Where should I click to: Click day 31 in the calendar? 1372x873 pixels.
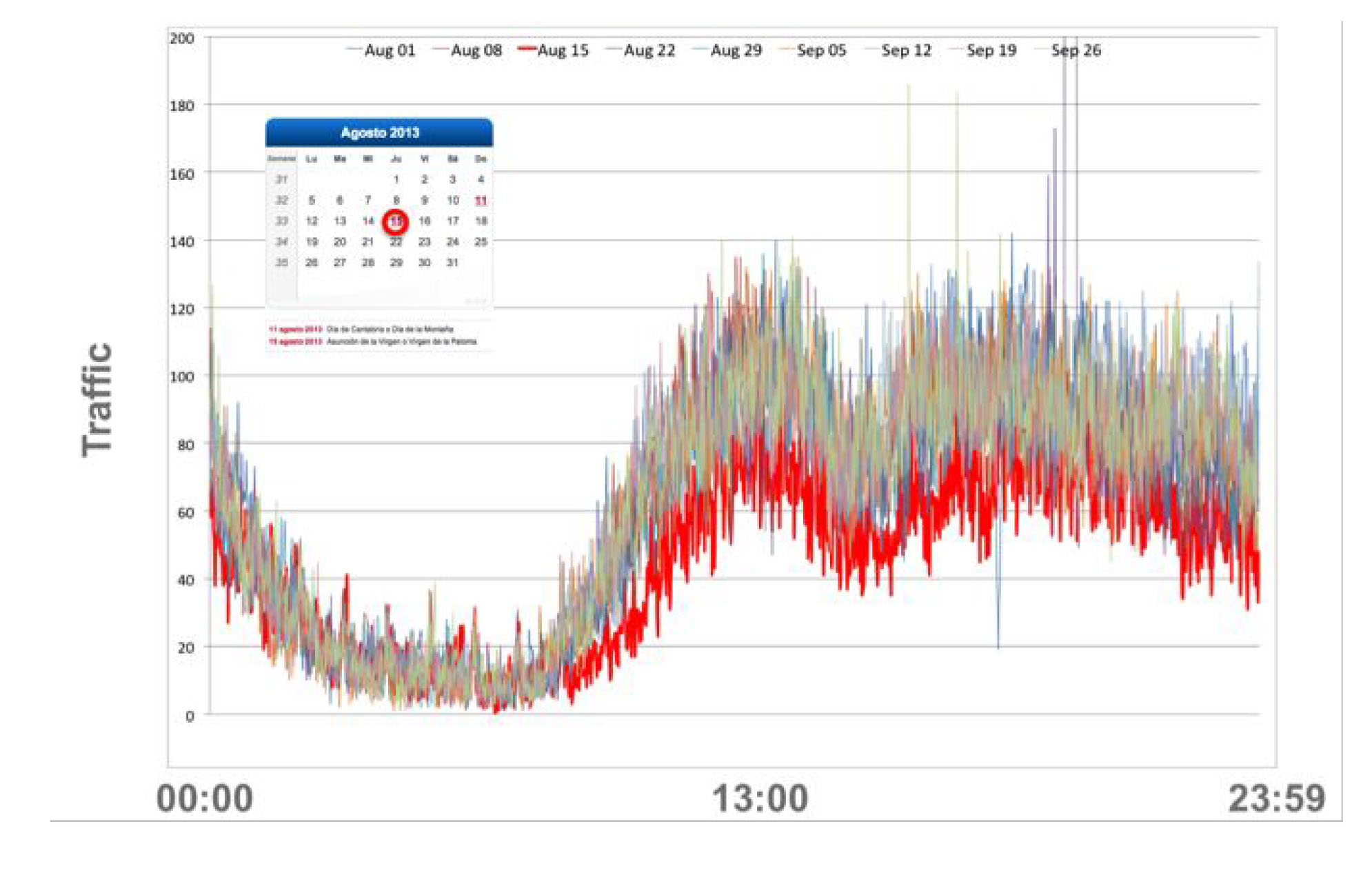452,263
